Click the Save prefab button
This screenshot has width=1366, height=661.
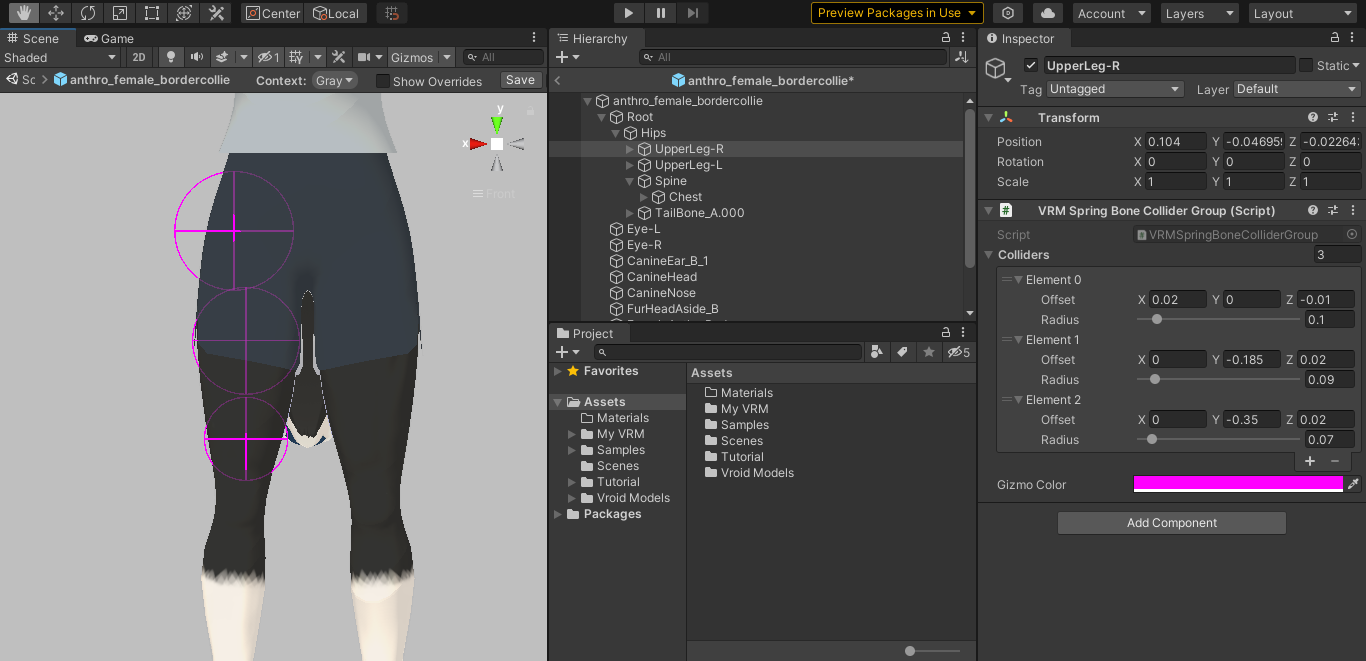tap(520, 80)
